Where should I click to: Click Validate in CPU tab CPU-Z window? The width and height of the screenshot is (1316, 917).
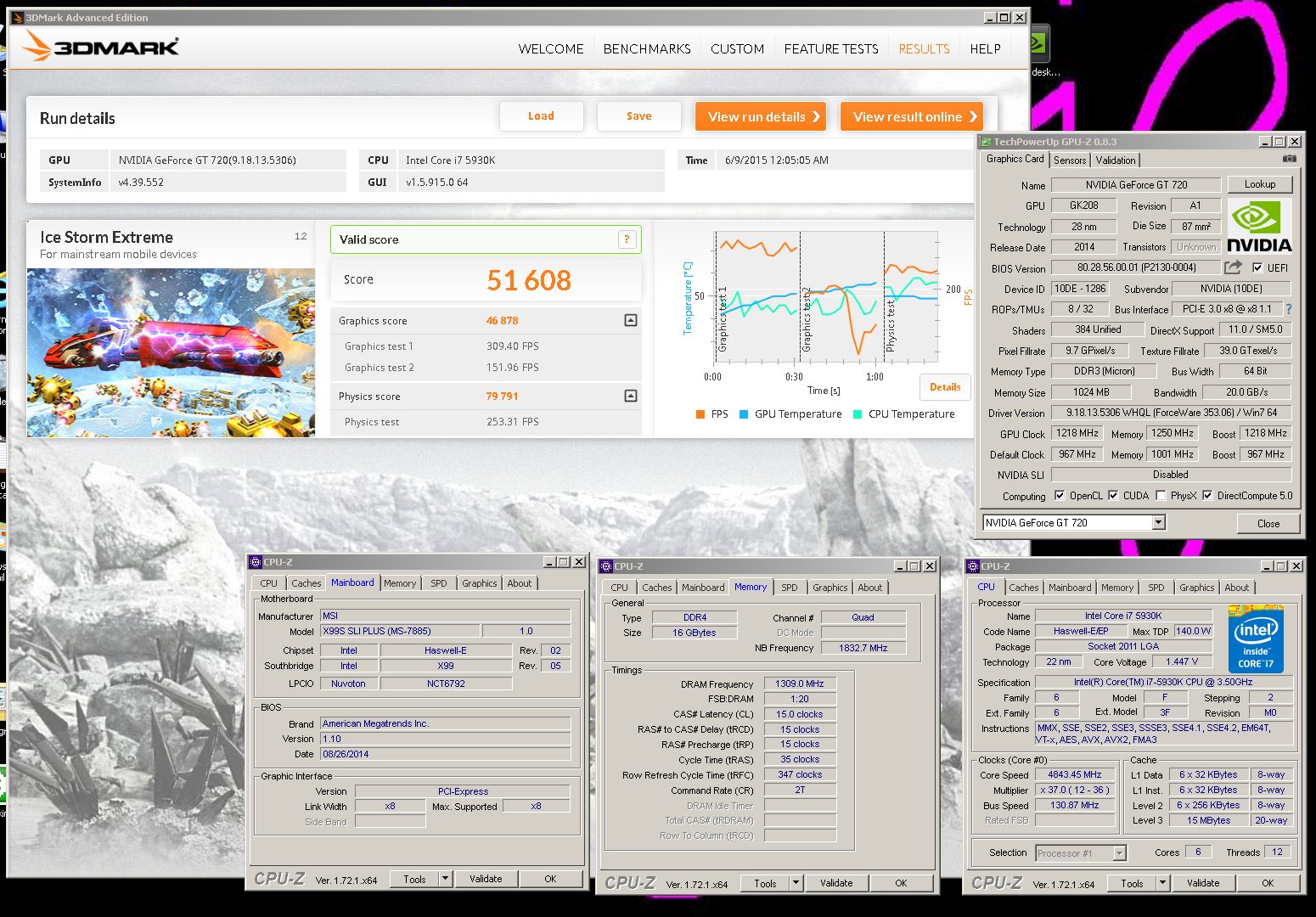pyautogui.click(x=1203, y=883)
